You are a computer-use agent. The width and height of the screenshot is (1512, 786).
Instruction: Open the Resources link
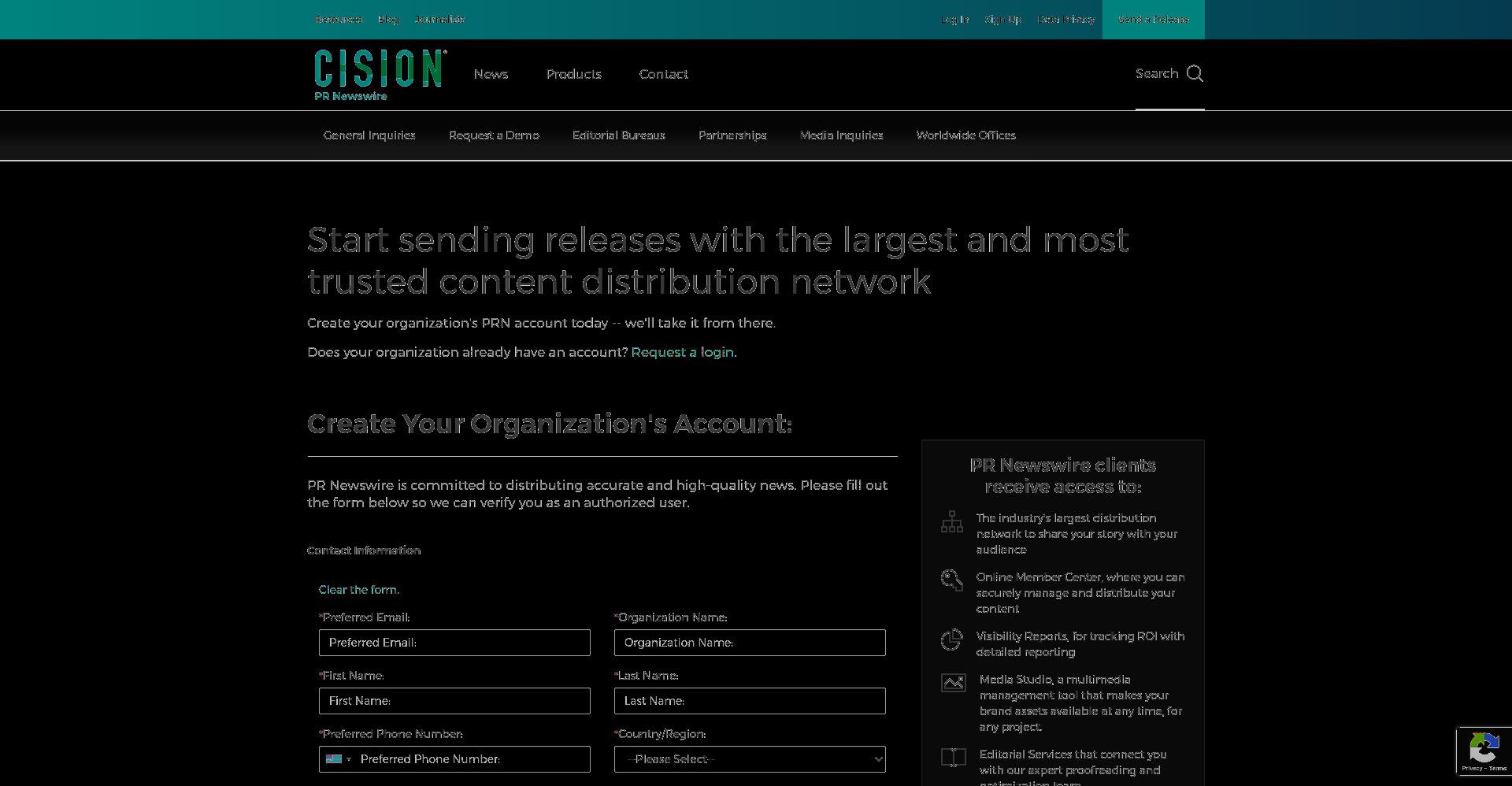click(x=339, y=19)
